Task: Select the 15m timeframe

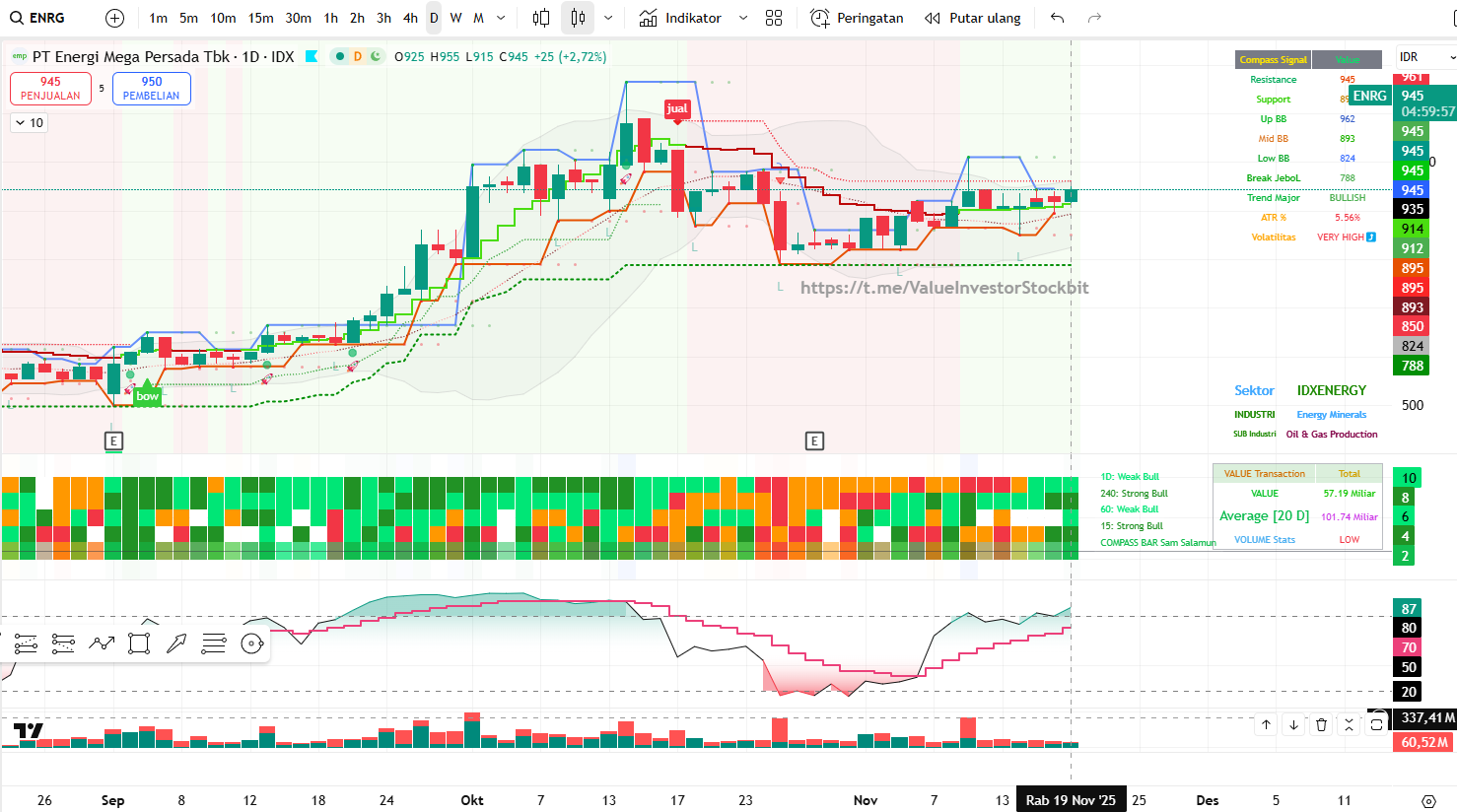Action: [260, 18]
